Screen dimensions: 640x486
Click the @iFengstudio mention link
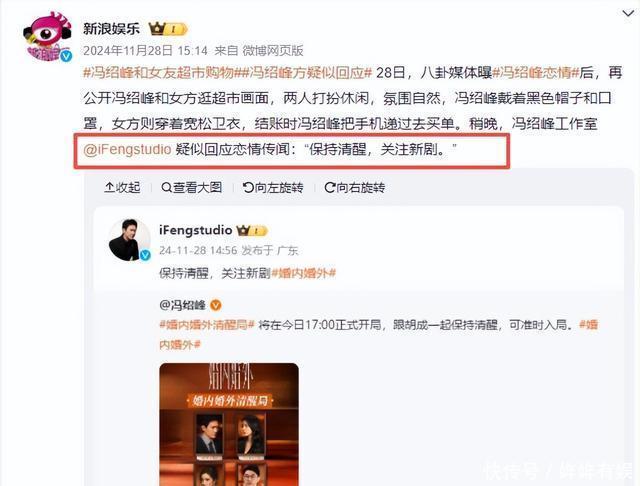127,149
